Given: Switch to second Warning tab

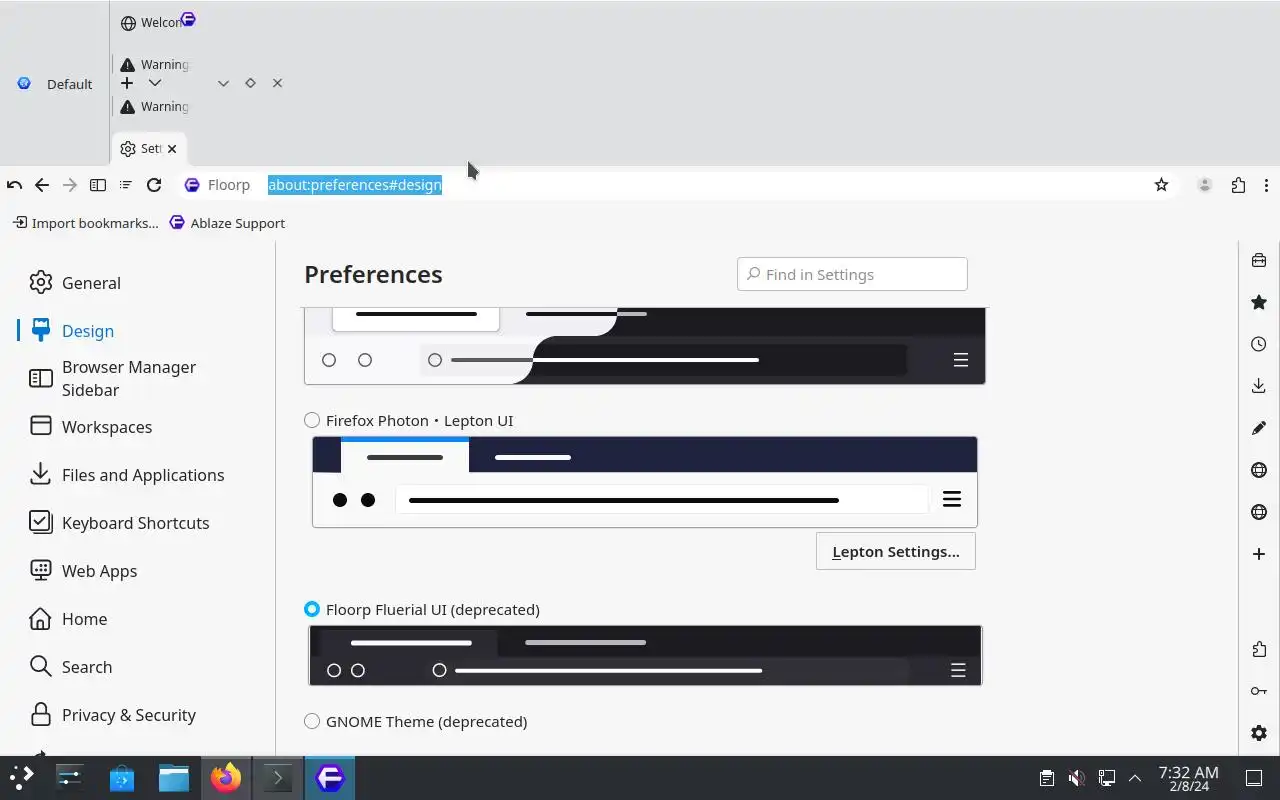Looking at the screenshot, I should (x=152, y=106).
